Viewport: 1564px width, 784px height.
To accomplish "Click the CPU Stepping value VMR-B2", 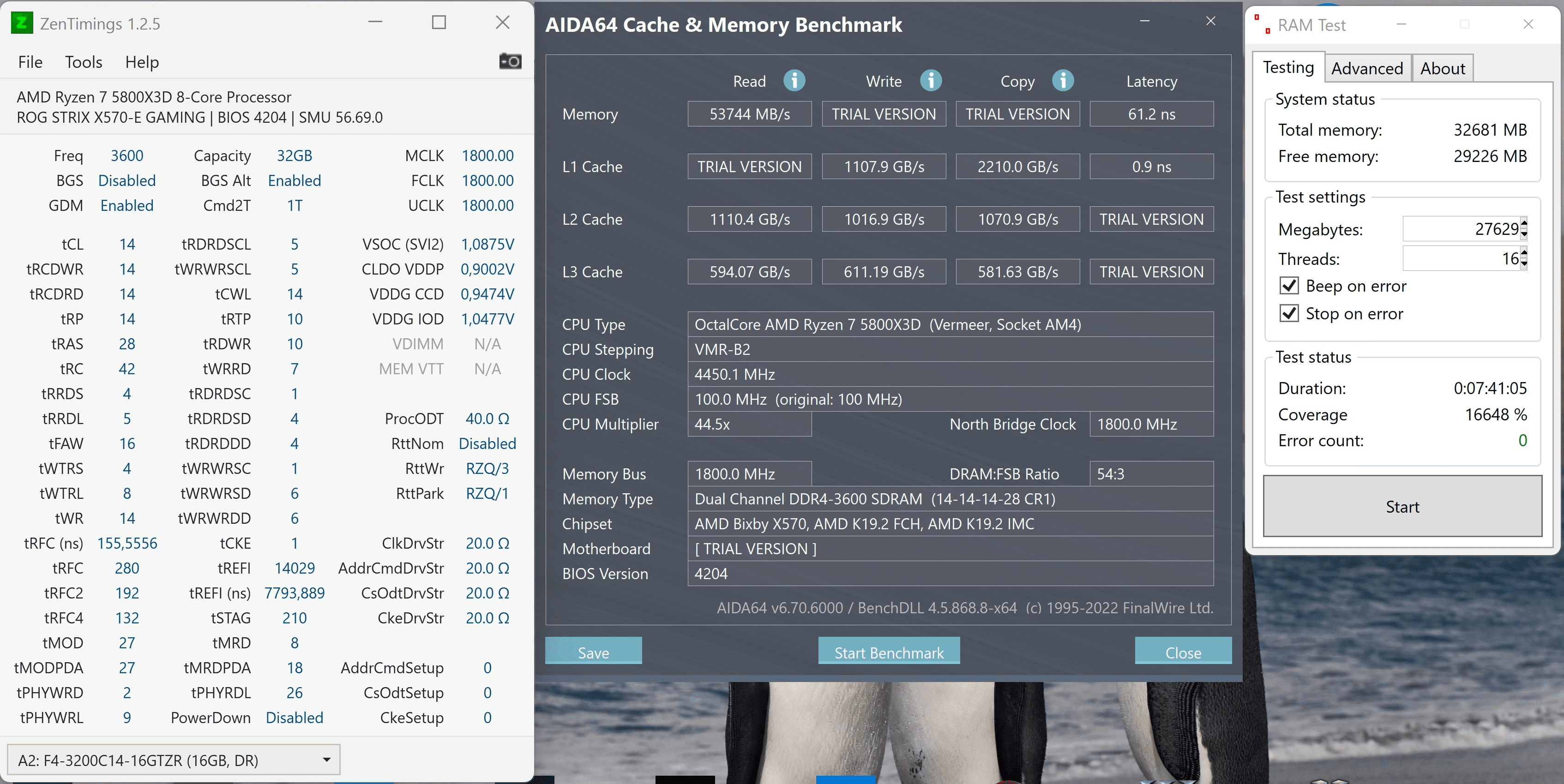I will pos(951,349).
